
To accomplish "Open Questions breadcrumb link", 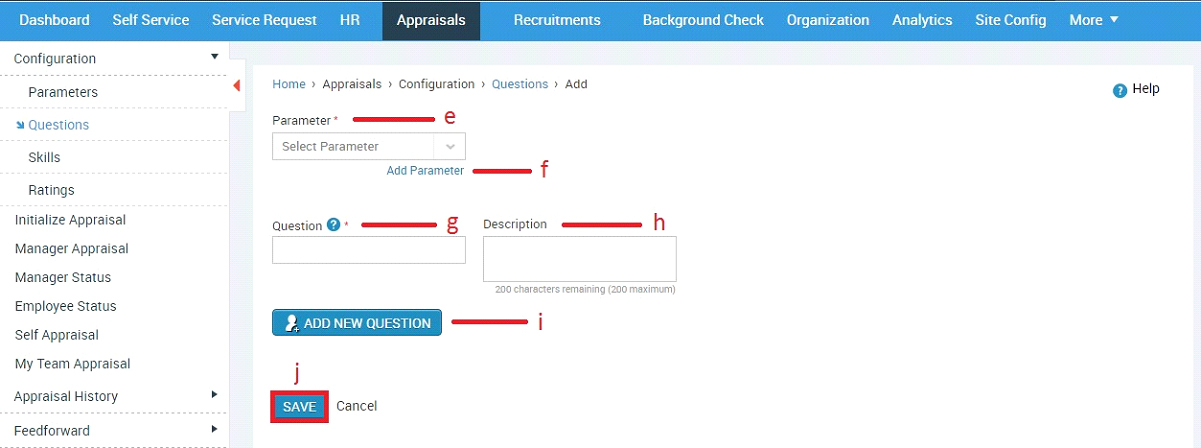I will (x=519, y=84).
